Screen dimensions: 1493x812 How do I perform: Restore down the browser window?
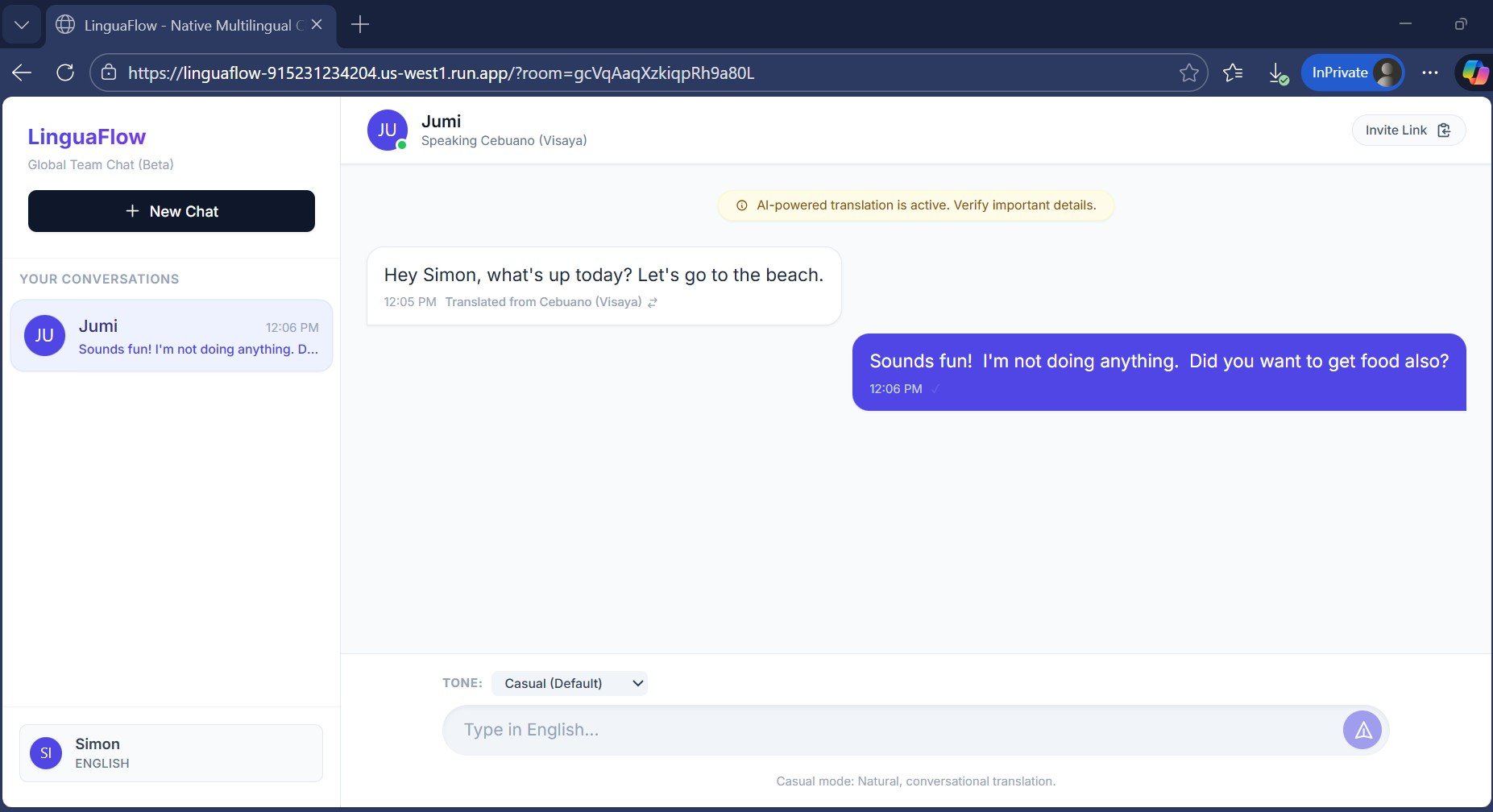coord(1460,24)
